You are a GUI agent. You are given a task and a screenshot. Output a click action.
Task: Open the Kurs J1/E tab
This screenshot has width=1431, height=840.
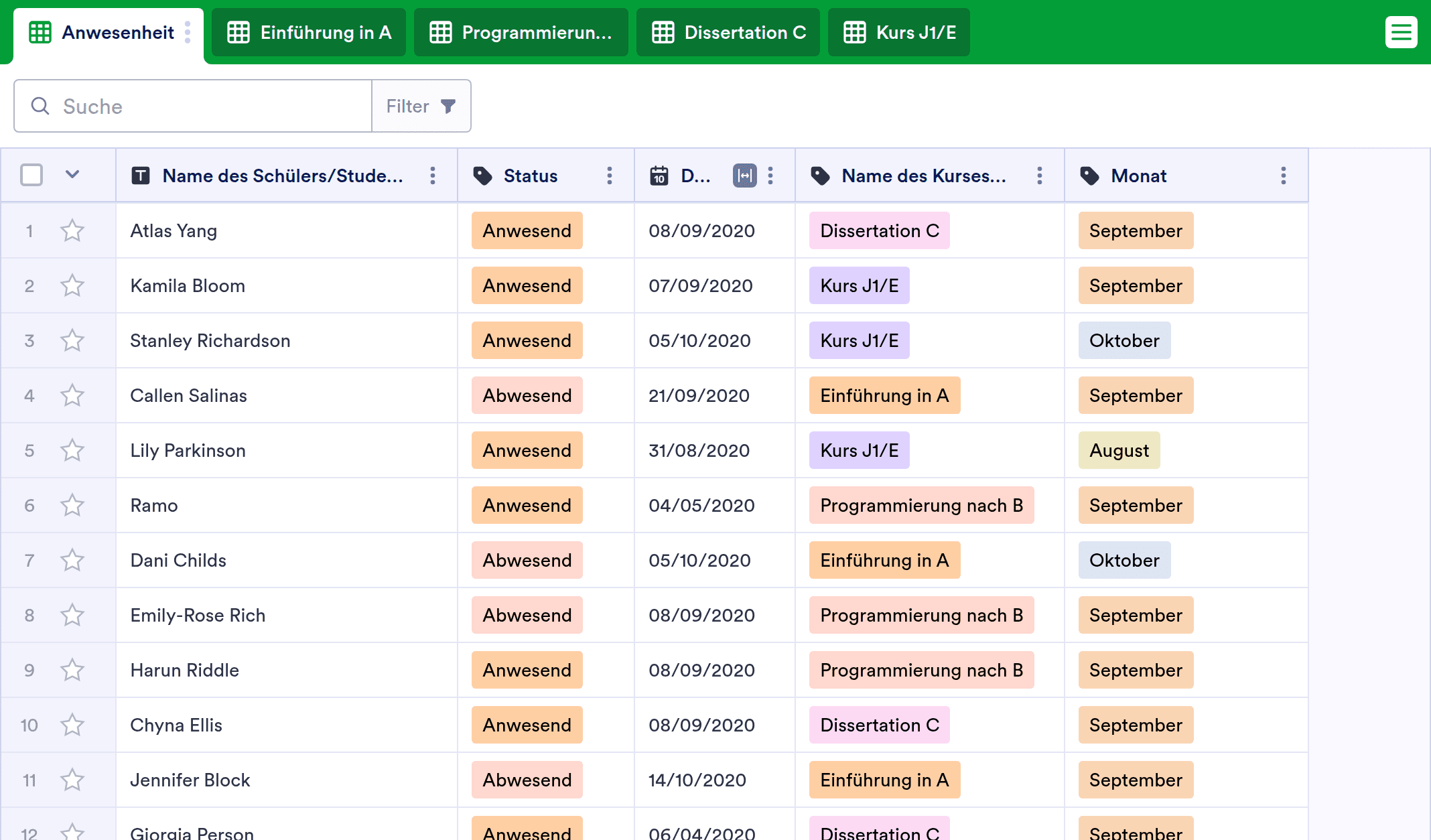[899, 32]
